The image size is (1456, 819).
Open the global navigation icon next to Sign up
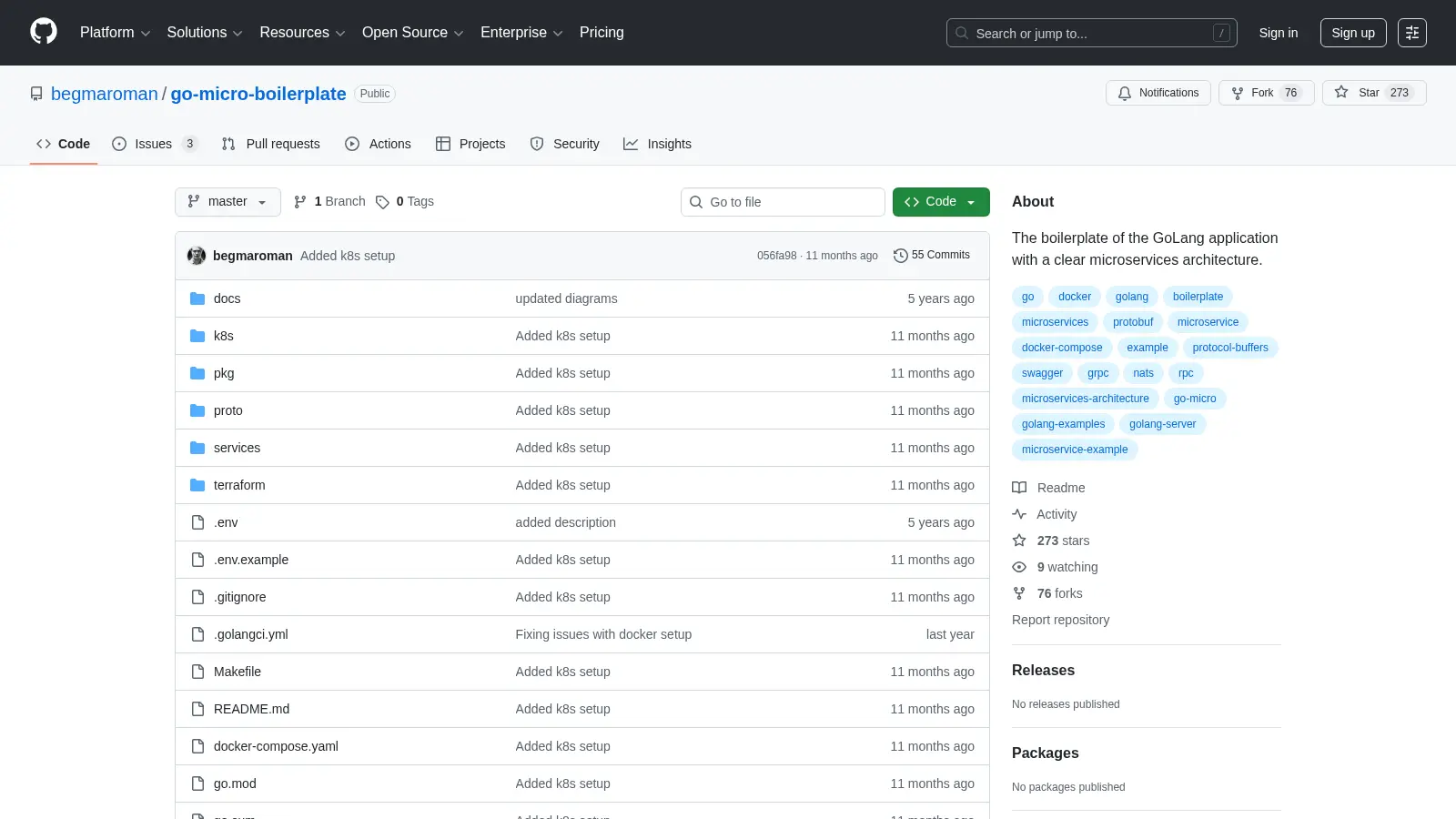(x=1412, y=33)
